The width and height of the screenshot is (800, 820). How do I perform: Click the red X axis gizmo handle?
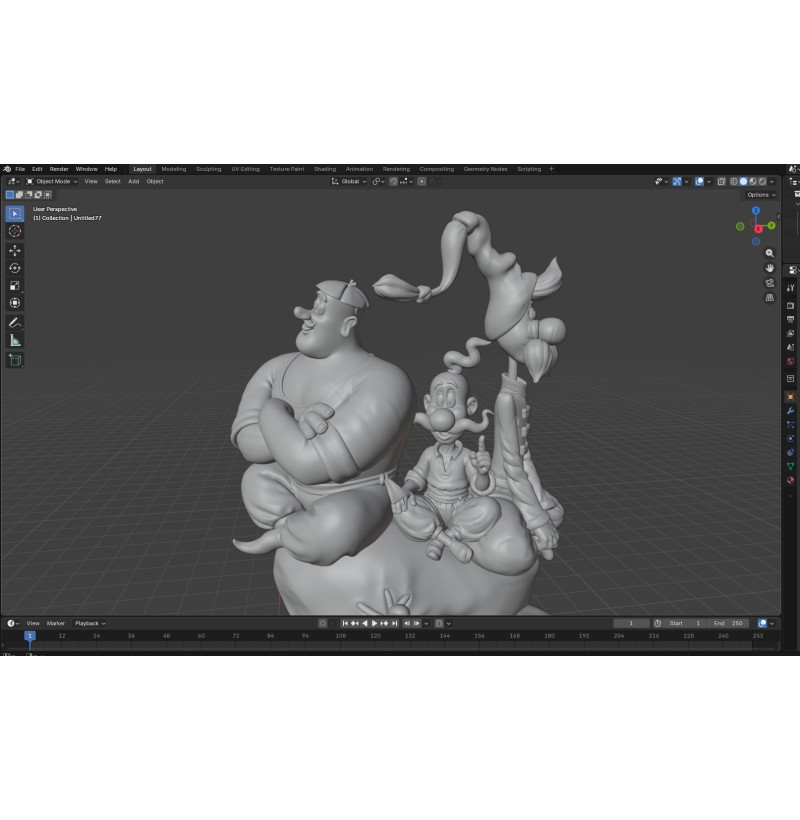point(758,229)
